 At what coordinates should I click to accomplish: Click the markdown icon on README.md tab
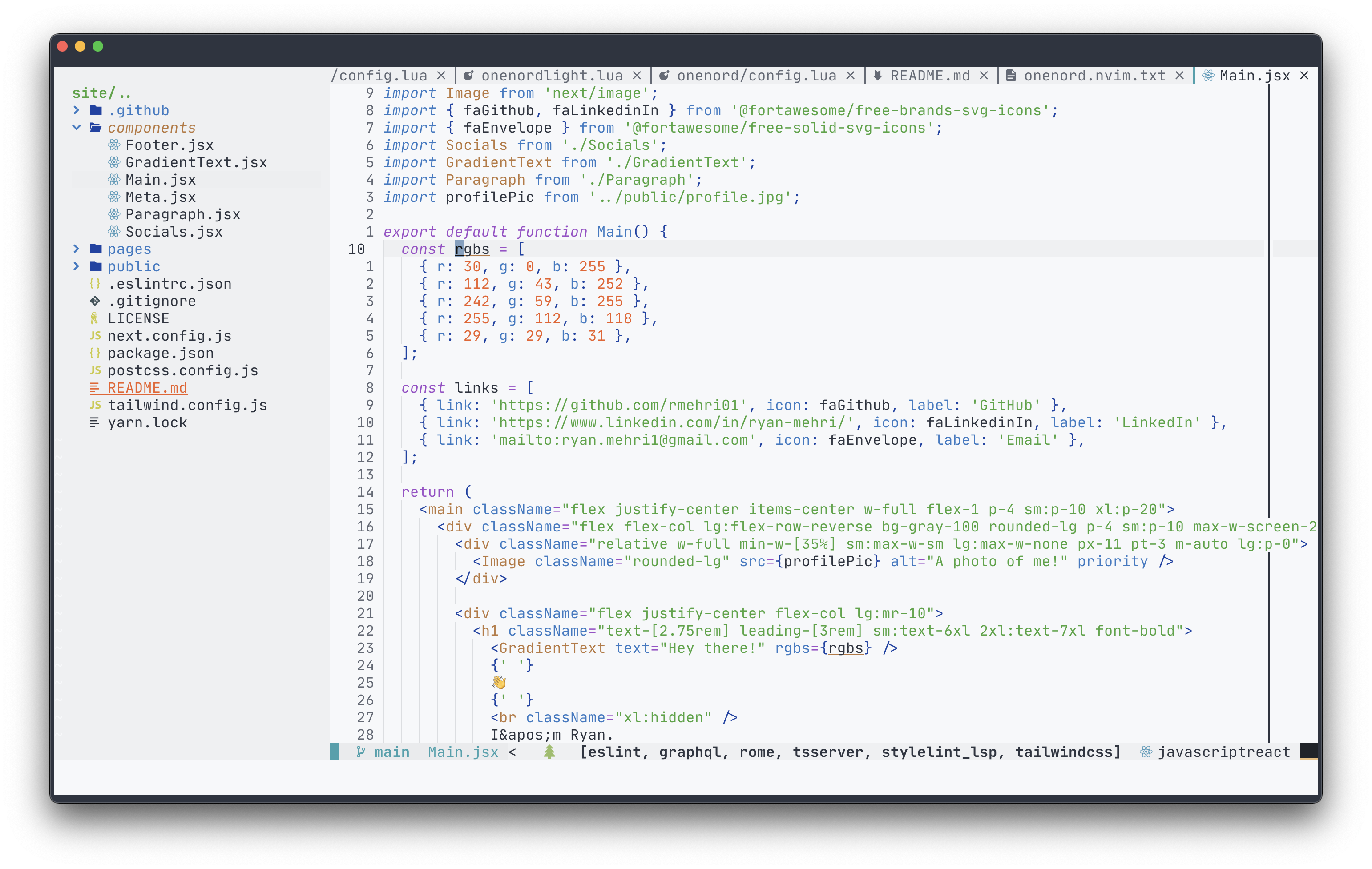pos(878,76)
